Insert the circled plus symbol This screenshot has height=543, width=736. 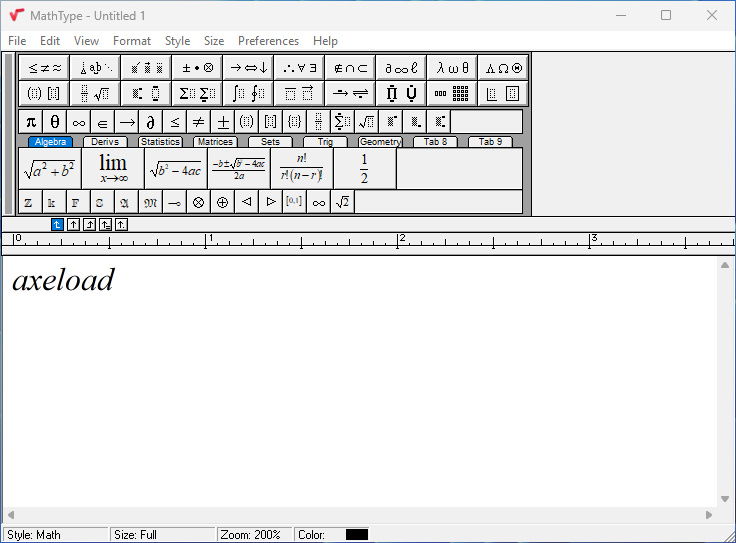222,202
